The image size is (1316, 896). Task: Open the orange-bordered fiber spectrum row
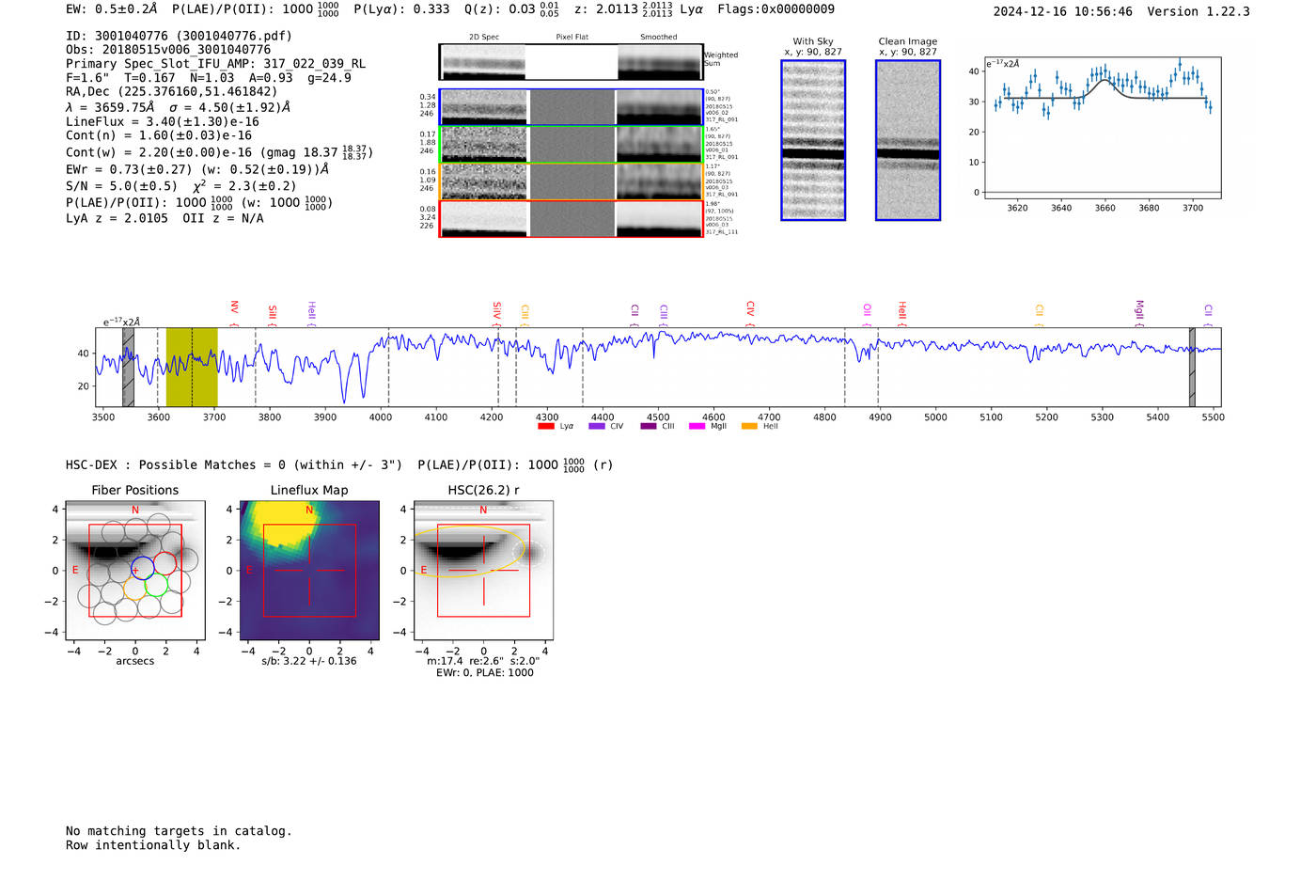coord(571,181)
